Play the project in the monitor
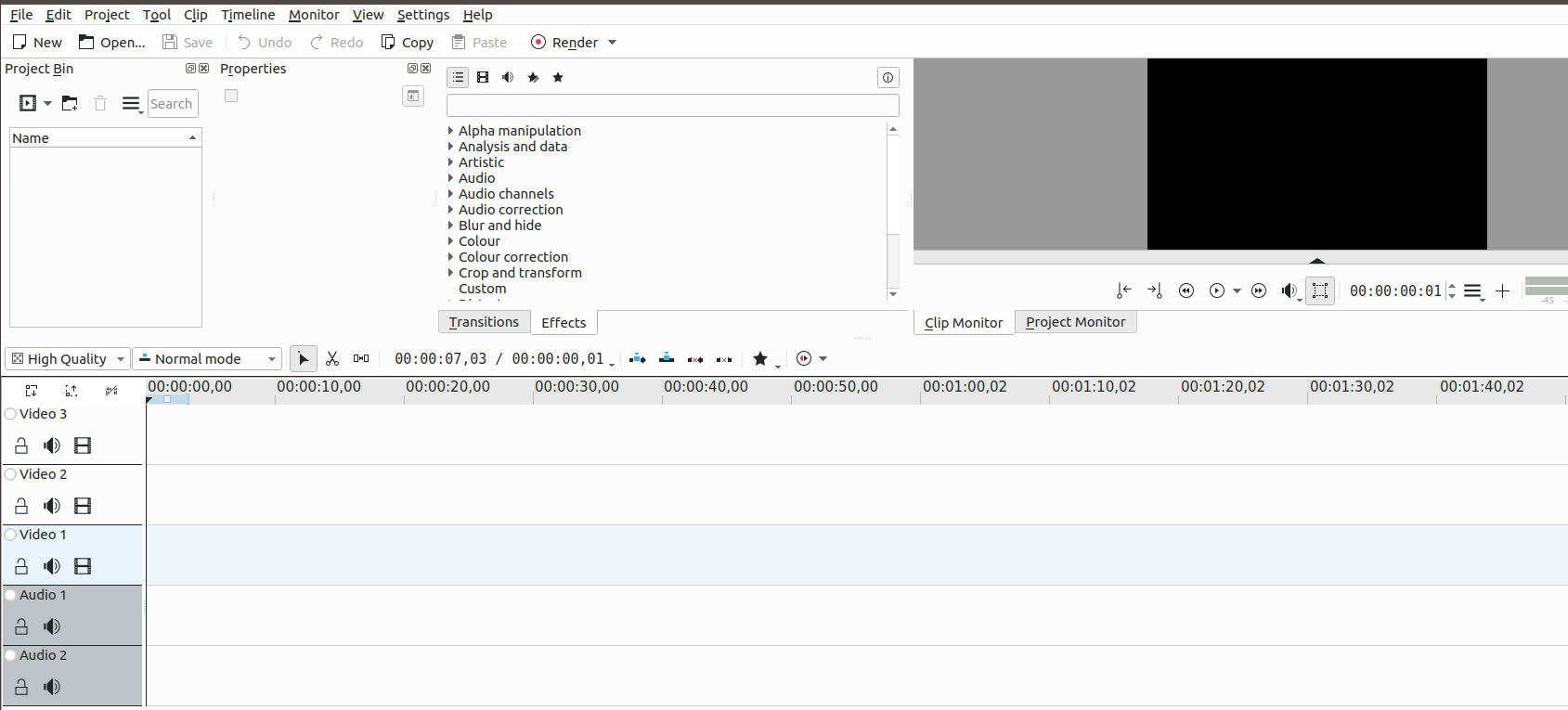Viewport: 1568px width, 710px height. (x=1217, y=290)
